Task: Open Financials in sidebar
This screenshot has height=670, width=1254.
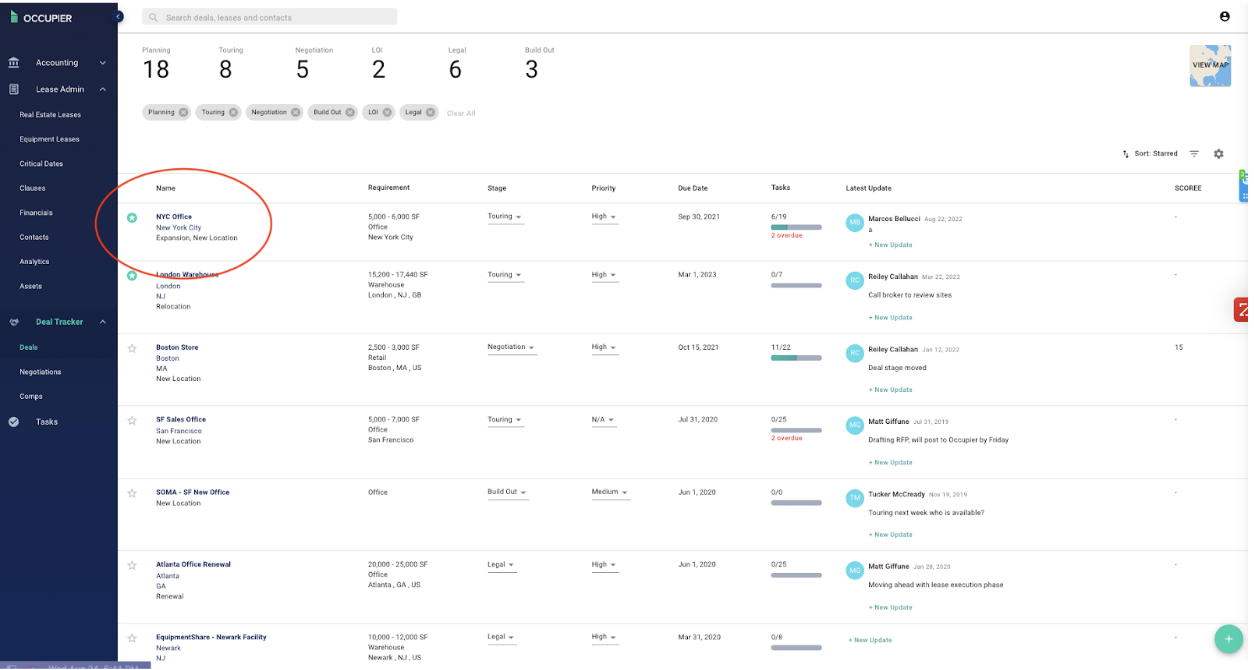Action: tap(36, 213)
